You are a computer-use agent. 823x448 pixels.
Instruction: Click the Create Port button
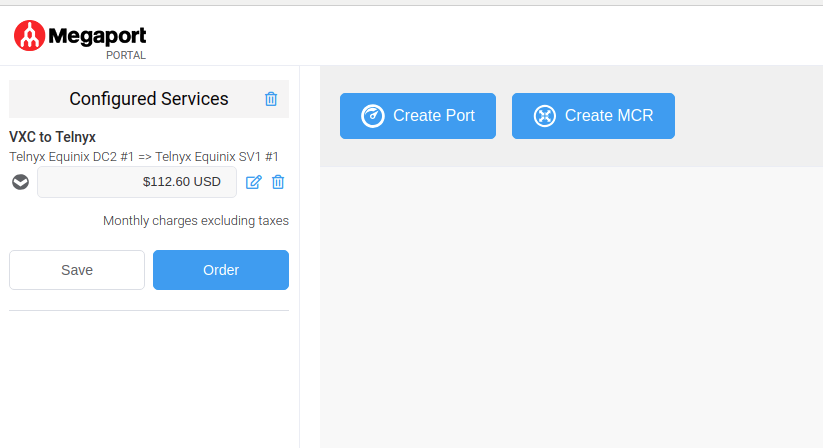[418, 116]
